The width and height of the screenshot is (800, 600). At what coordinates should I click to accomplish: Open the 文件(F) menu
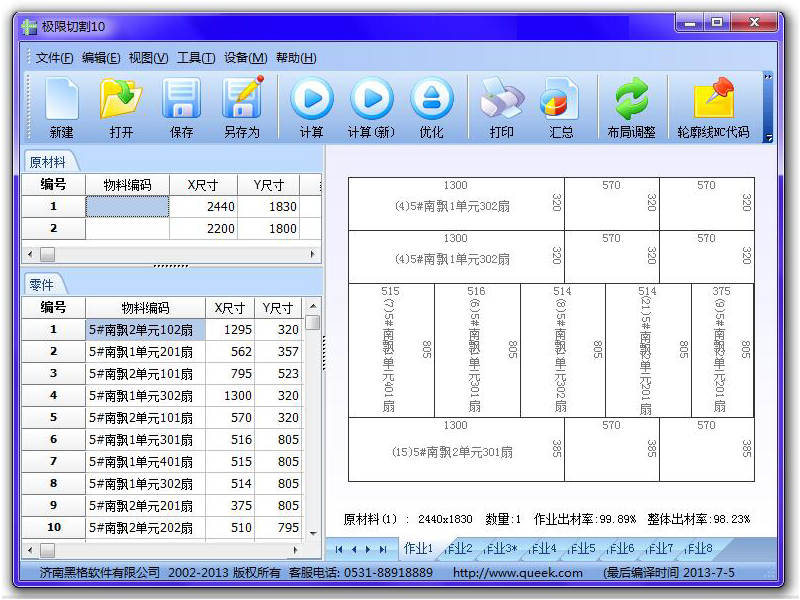coord(54,58)
